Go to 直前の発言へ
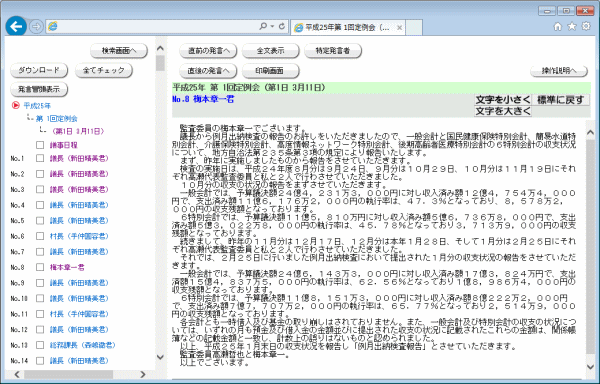Image resolution: width=600 pixels, height=384 pixels. 208,50
